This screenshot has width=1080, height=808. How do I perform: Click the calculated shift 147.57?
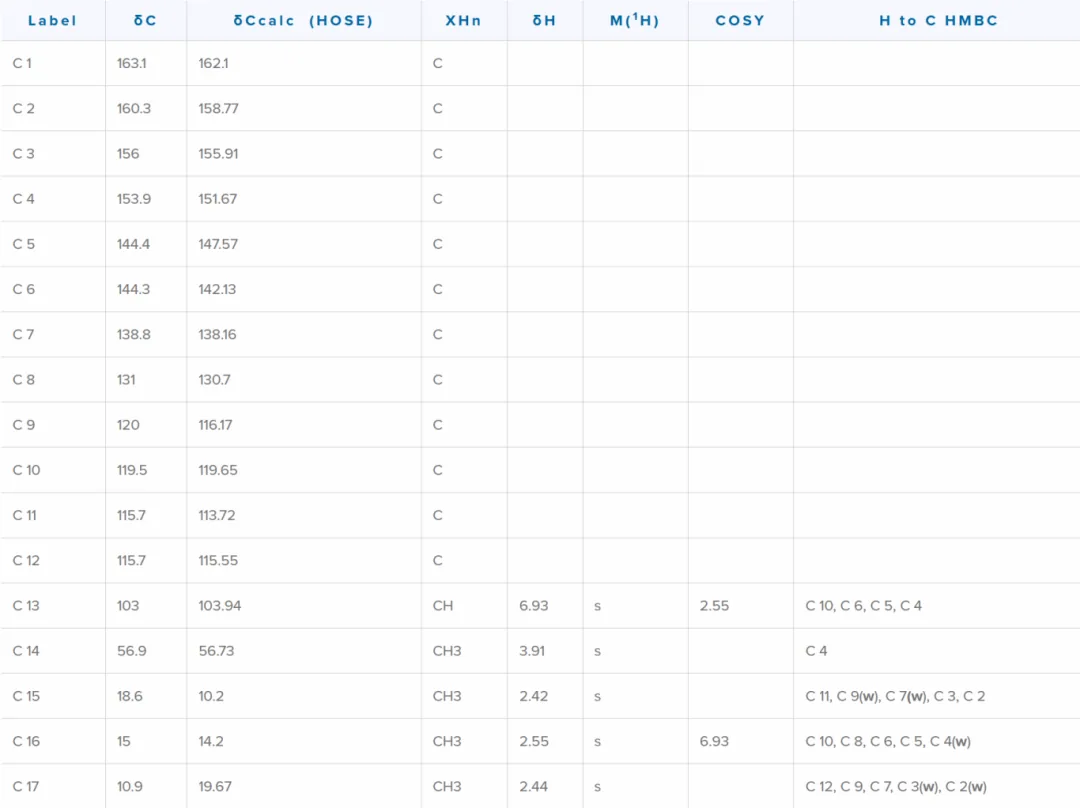(218, 245)
